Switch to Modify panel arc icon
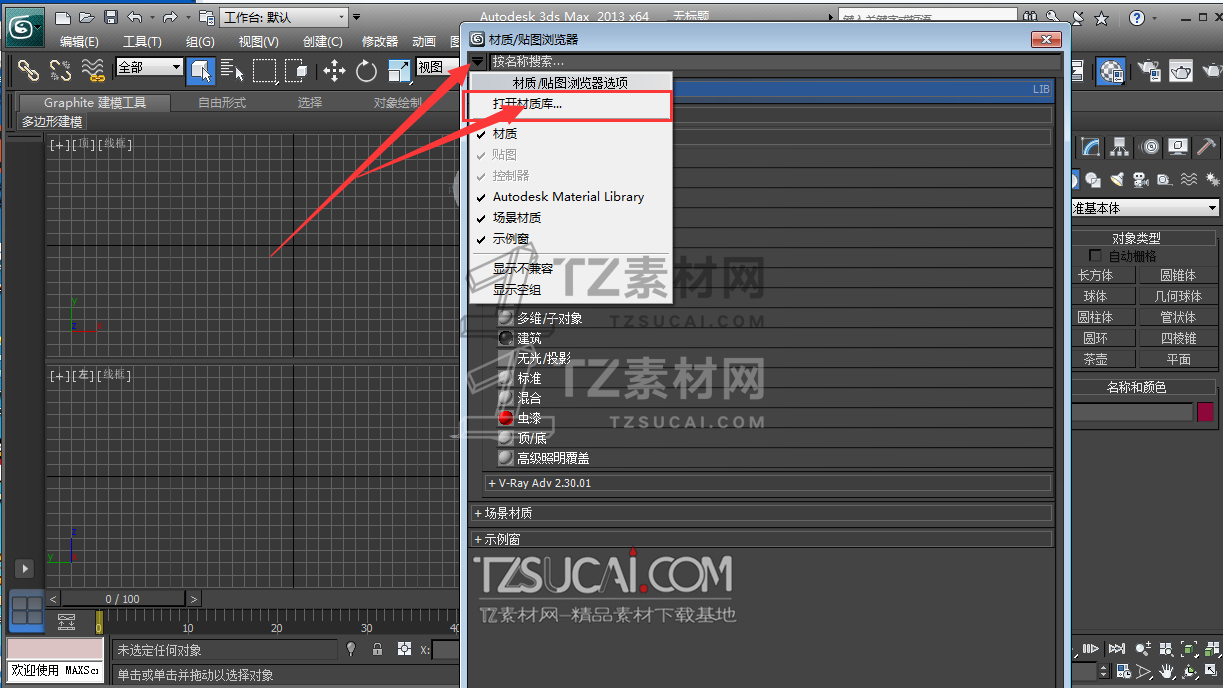This screenshot has height=688, width=1223. point(1091,147)
